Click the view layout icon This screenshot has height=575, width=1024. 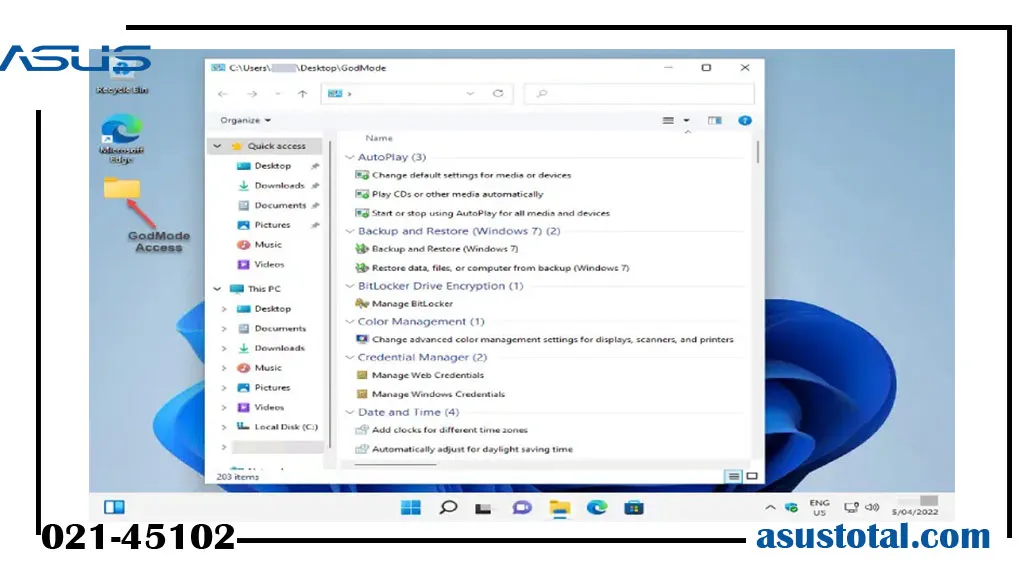[668, 120]
